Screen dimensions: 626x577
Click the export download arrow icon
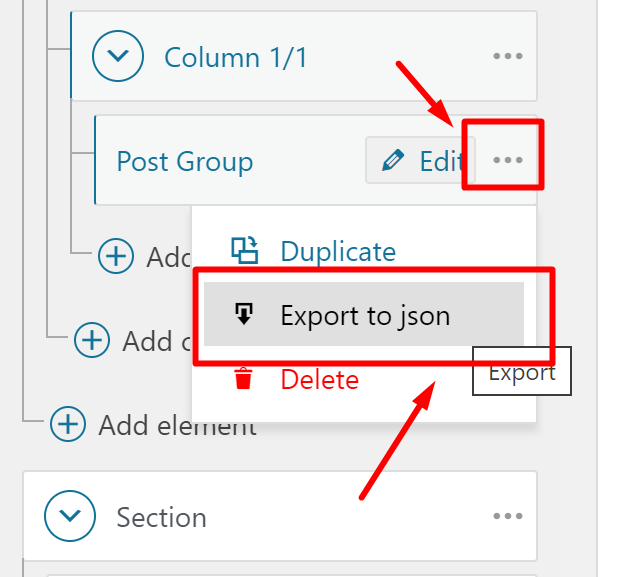coord(244,314)
